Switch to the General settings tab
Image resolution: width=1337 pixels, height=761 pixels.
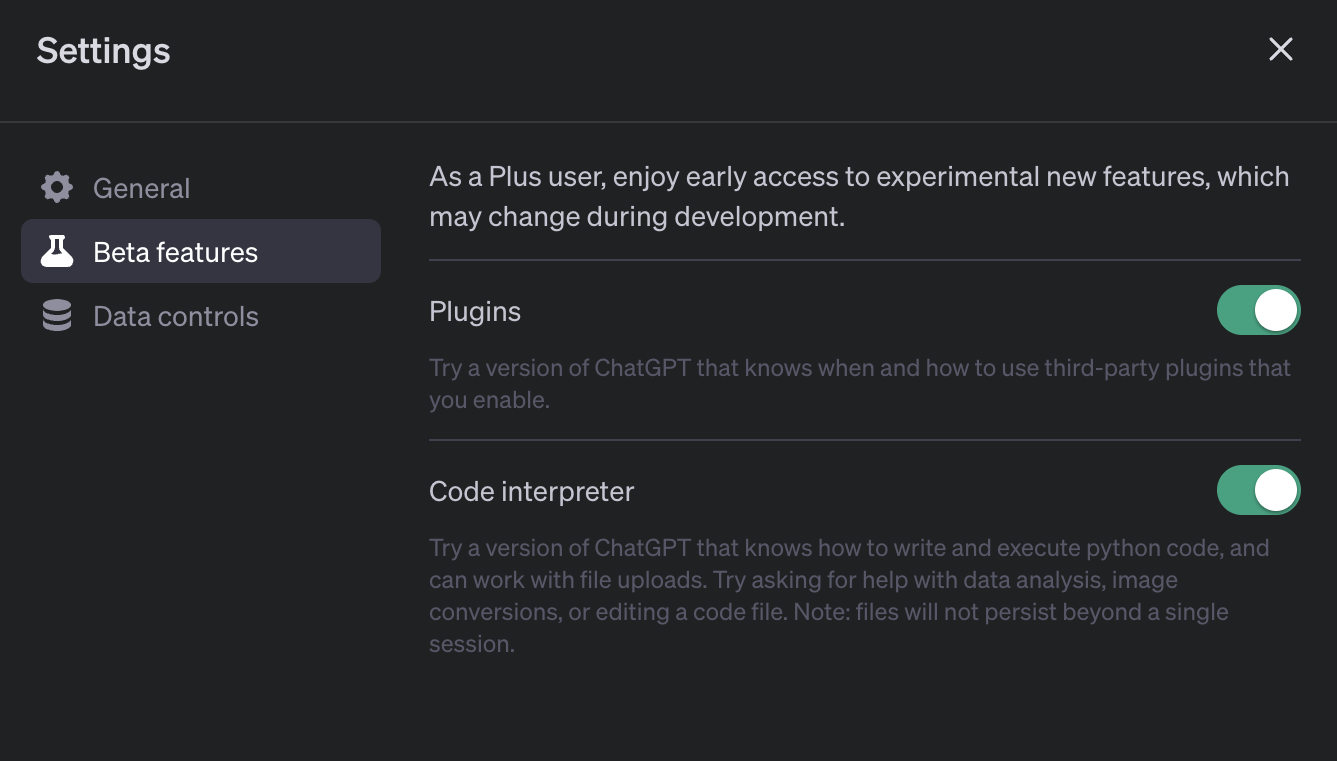pos(141,187)
